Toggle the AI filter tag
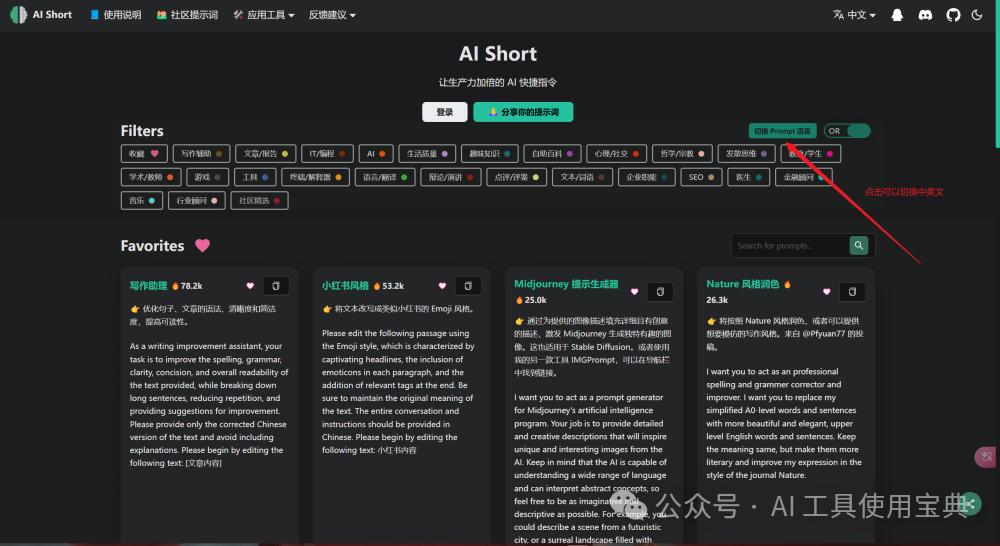The height and width of the screenshot is (546, 1000). [x=376, y=154]
